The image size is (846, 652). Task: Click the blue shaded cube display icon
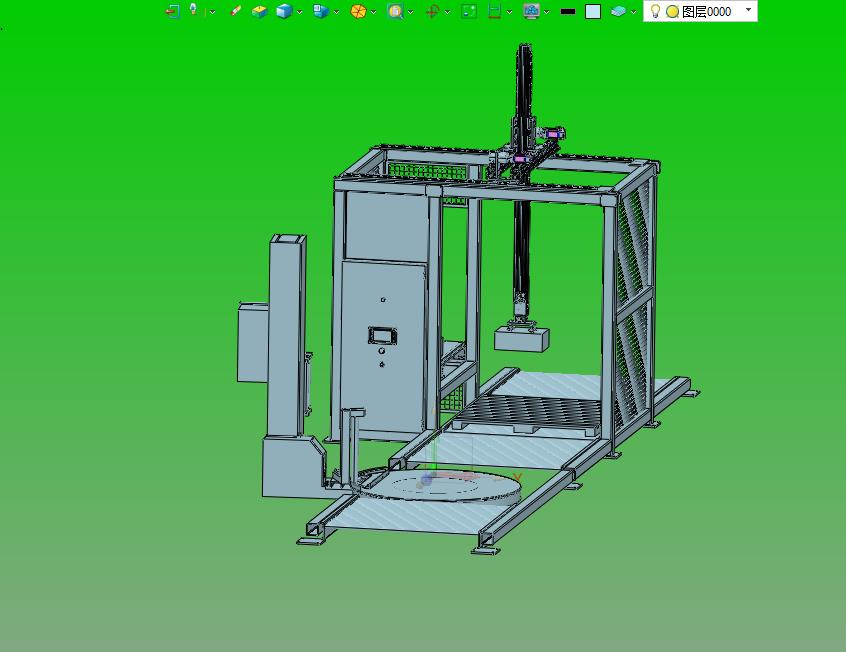coord(284,11)
